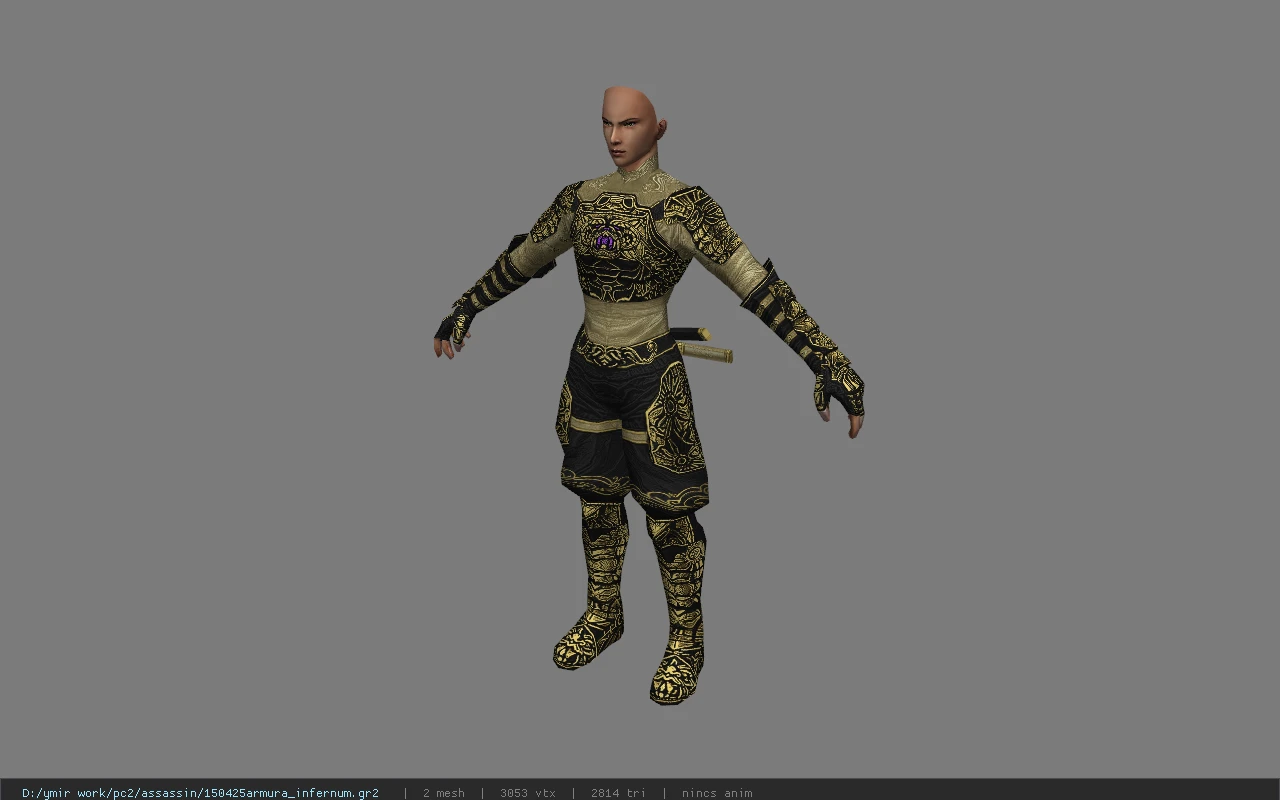Click the "nincs anim" status entry
This screenshot has height=800, width=1280.
pyautogui.click(x=717, y=793)
